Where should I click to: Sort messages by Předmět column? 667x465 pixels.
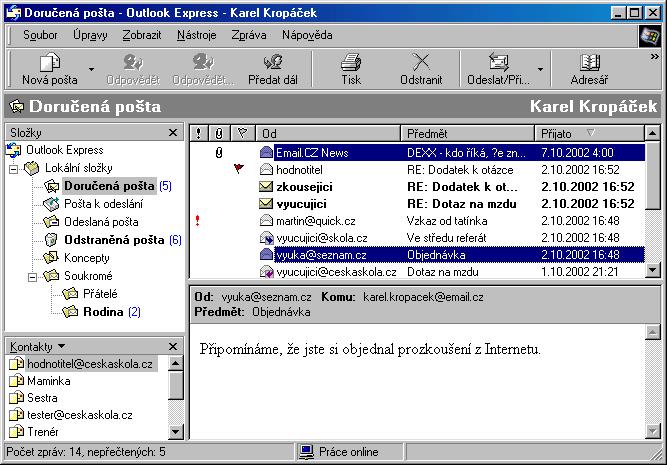point(467,134)
